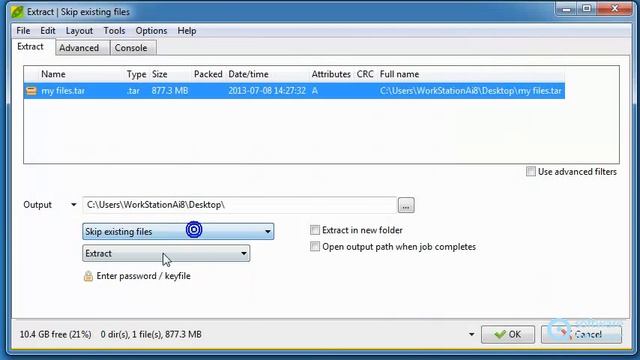Open the Edit menu
Image resolution: width=640 pixels, height=360 pixels.
pyautogui.click(x=48, y=31)
